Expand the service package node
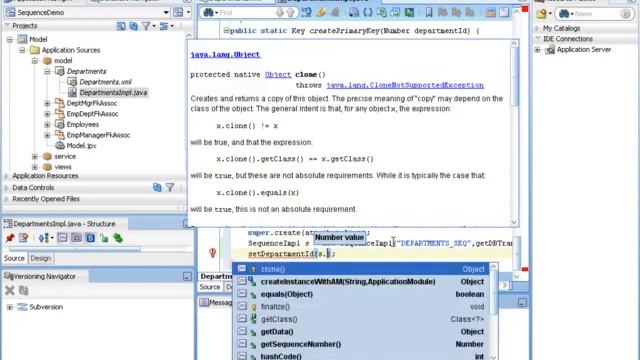The width and height of the screenshot is (640, 360). (x=35, y=156)
